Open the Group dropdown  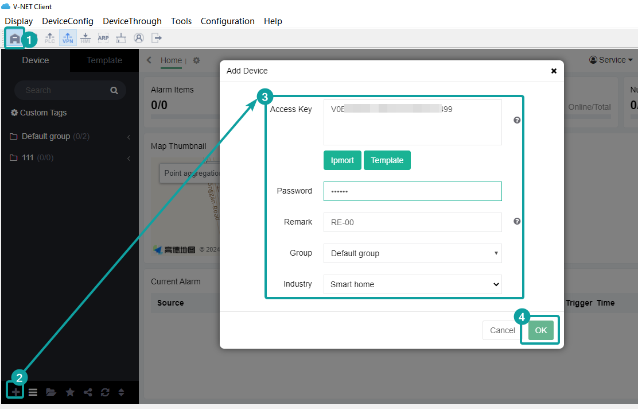click(412, 253)
